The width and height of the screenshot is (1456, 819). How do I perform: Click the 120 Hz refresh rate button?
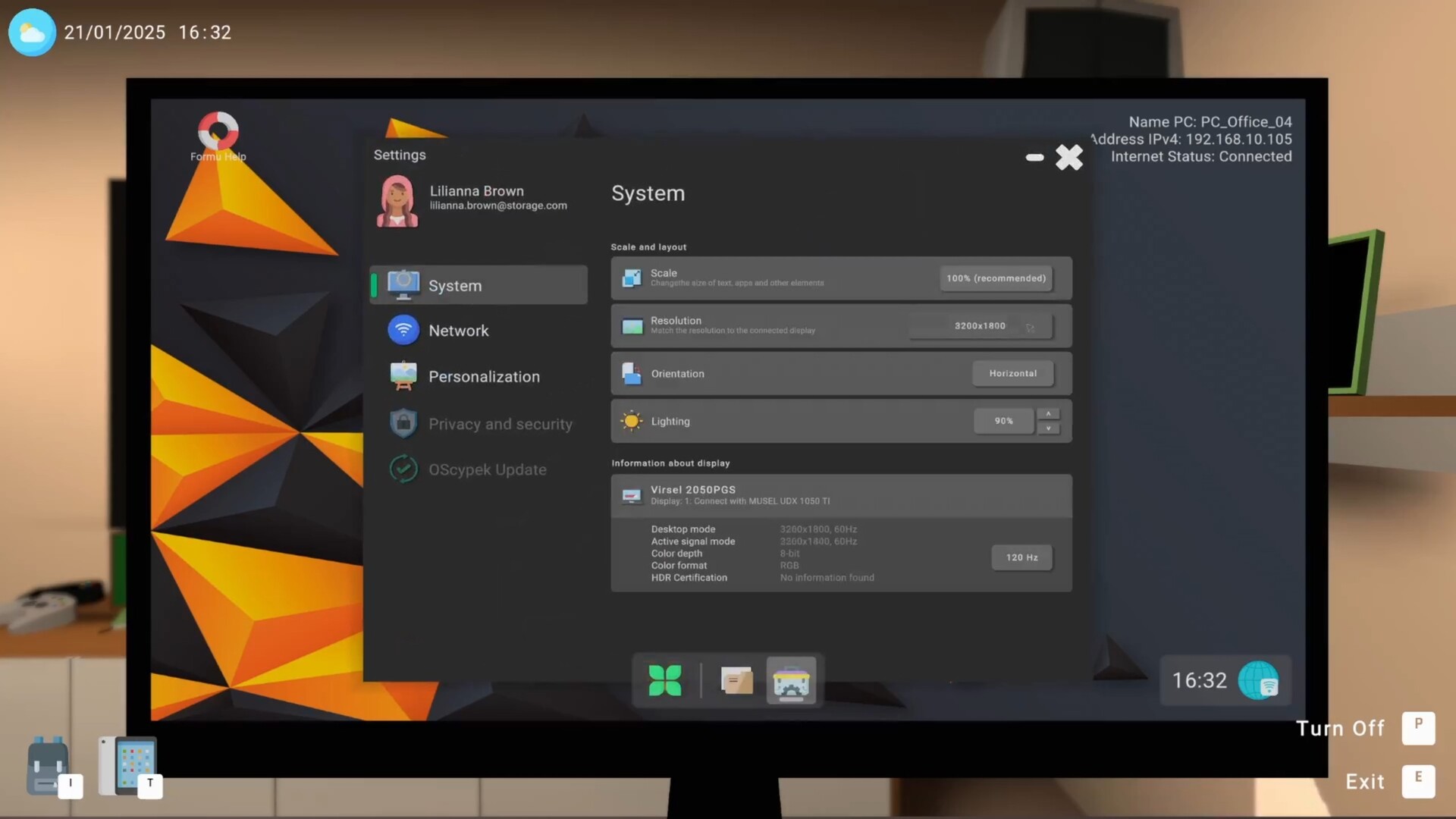(1021, 557)
